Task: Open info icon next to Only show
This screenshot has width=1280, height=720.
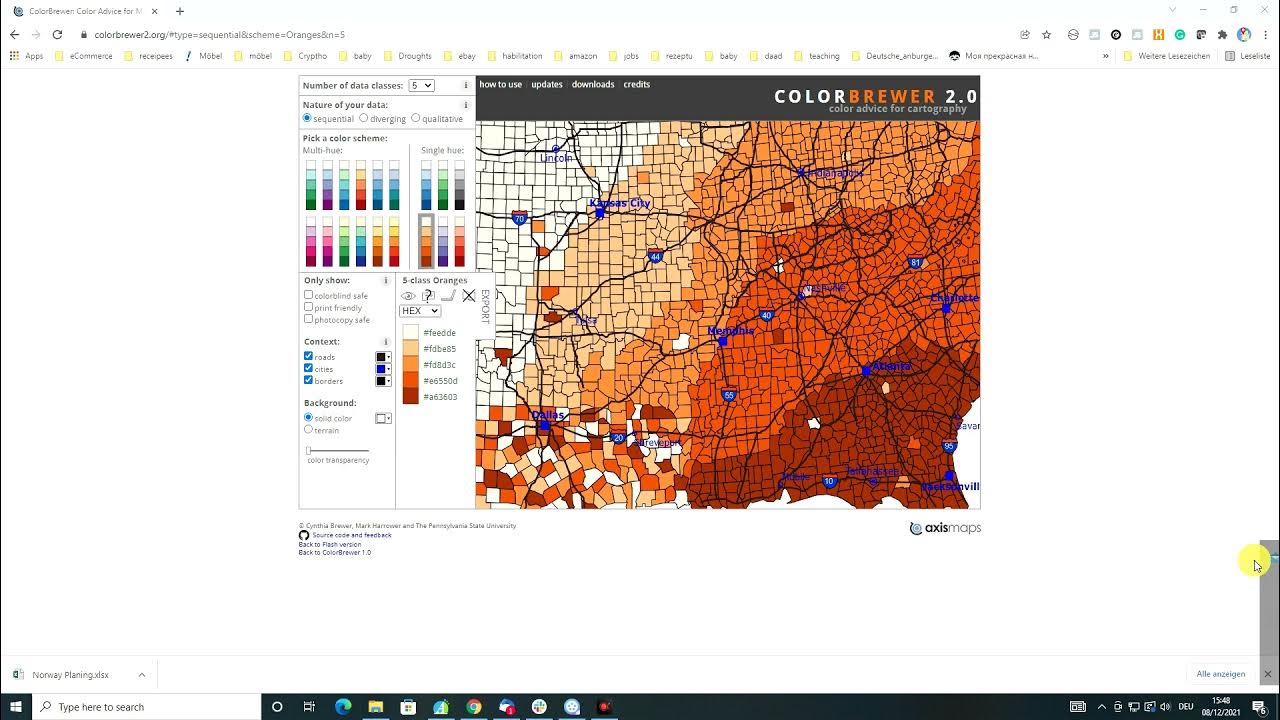Action: (386, 281)
